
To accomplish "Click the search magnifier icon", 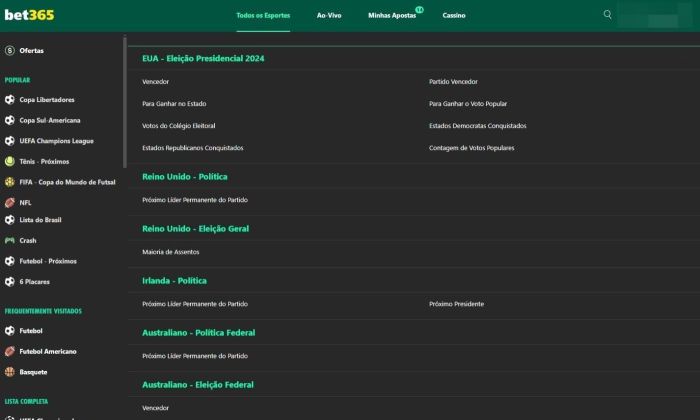I will (608, 15).
